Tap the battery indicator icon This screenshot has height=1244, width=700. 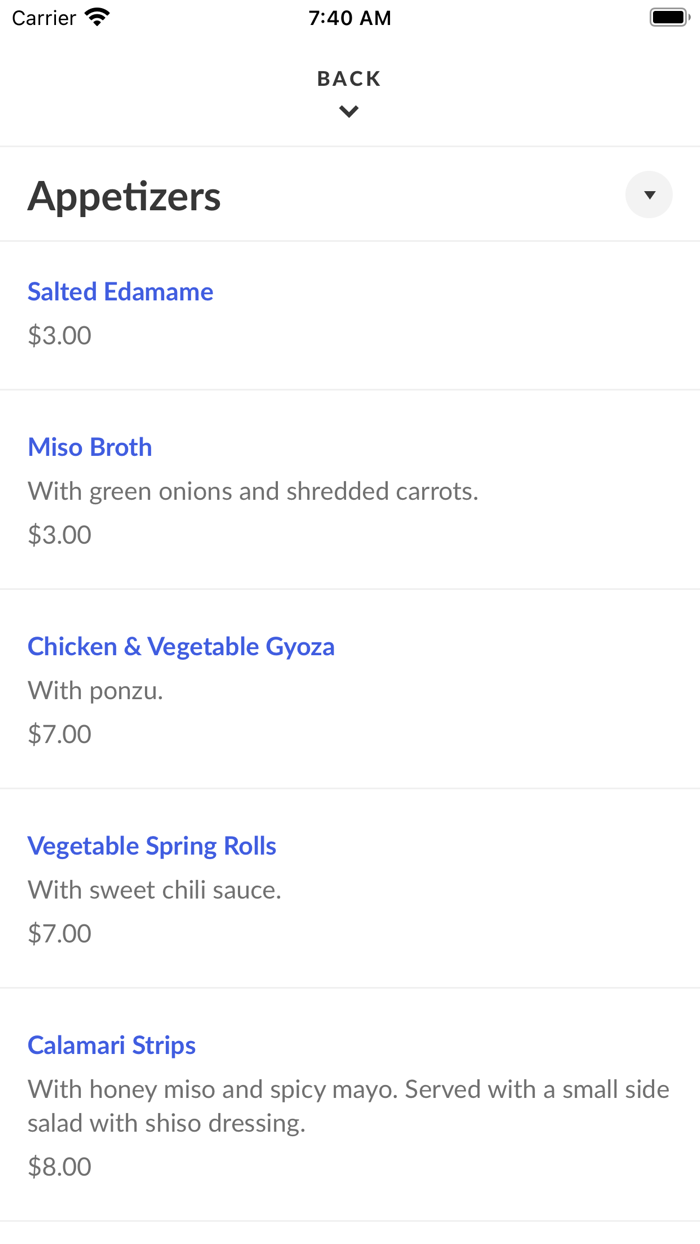[668, 16]
